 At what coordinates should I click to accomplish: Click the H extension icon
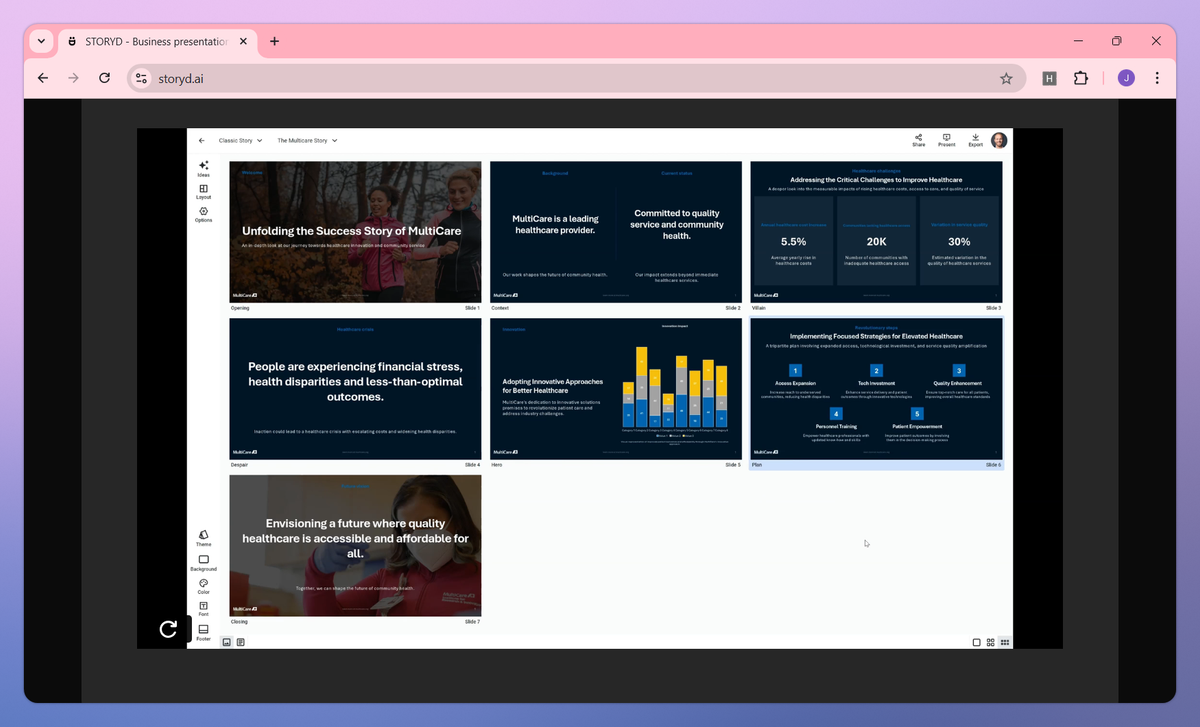(1049, 78)
